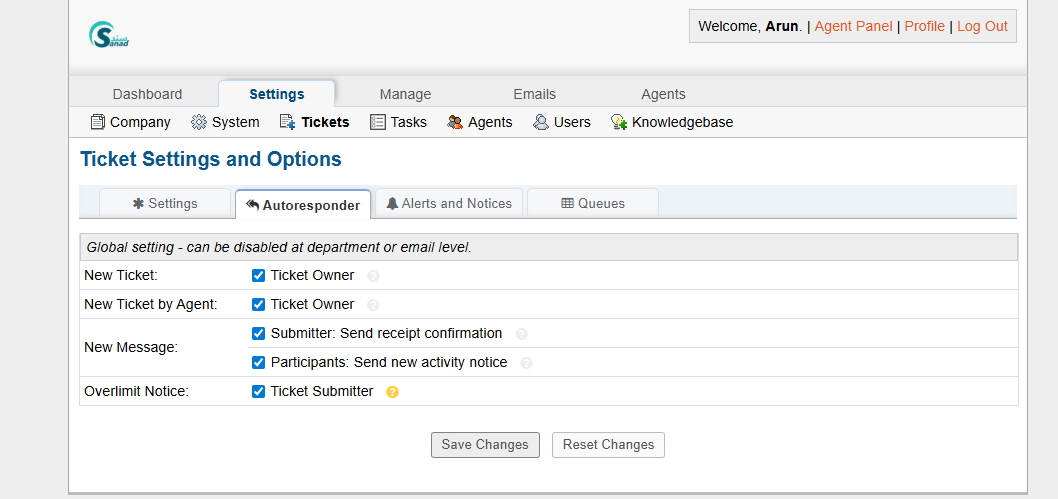Click help tip icon beside Submitter receipt confirmation
1058x499 pixels.
pos(521,334)
